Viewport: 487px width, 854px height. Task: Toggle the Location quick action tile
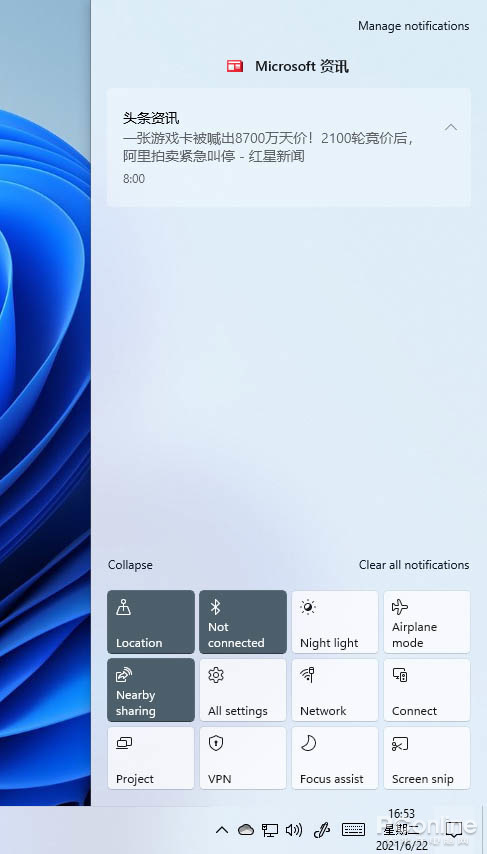[151, 621]
